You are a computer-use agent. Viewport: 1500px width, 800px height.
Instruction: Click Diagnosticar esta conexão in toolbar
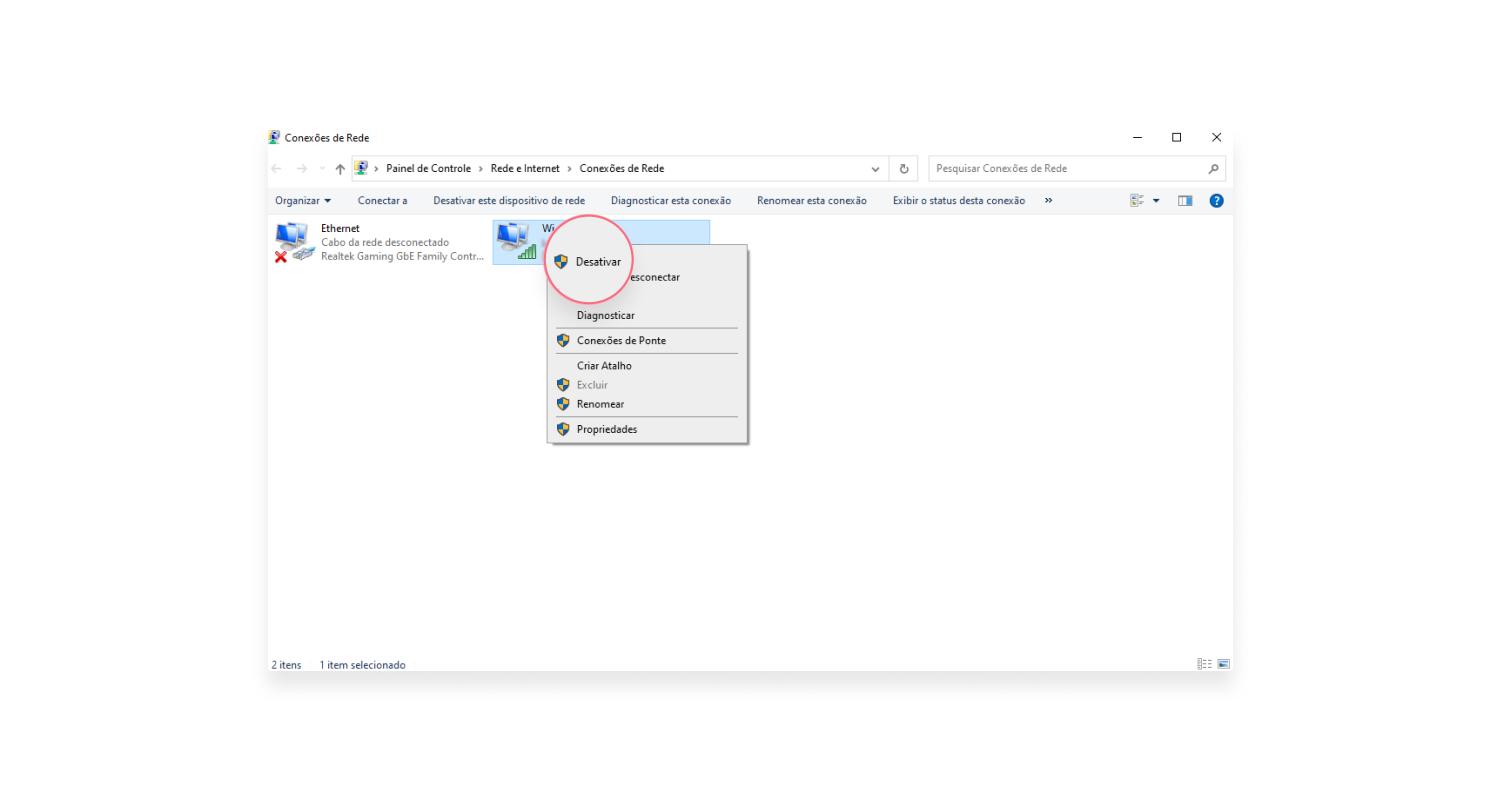pos(671,200)
